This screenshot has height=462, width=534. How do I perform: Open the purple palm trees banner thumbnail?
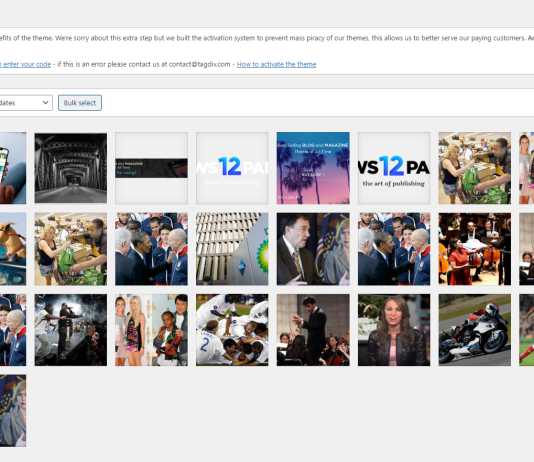[x=313, y=168]
